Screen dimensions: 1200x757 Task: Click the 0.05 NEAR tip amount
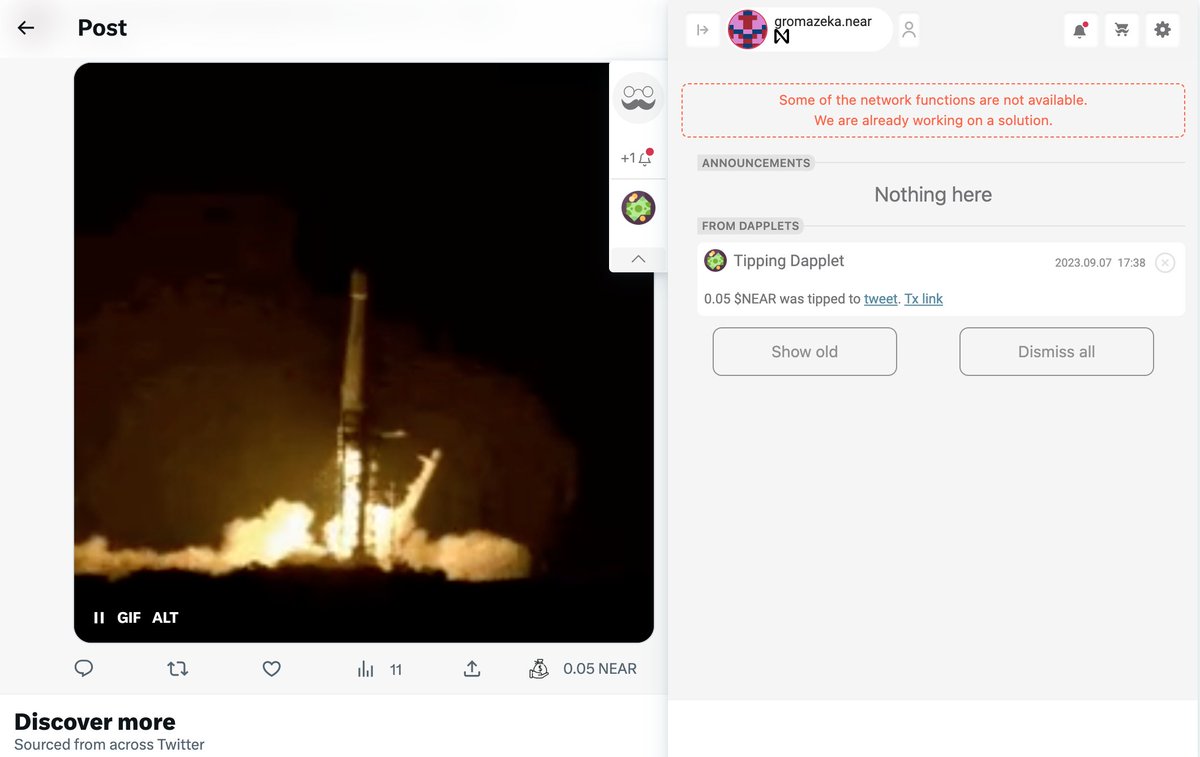pos(600,669)
